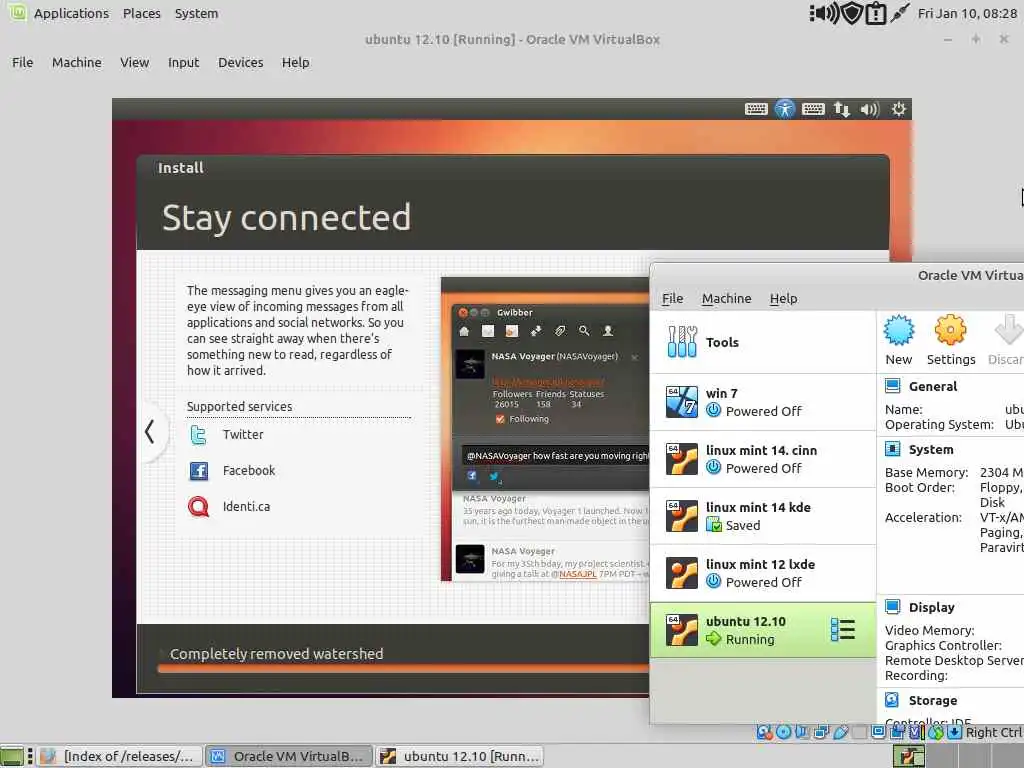Image resolution: width=1024 pixels, height=768 pixels.
Task: Open the Input menu of the VM window
Action: tap(183, 63)
